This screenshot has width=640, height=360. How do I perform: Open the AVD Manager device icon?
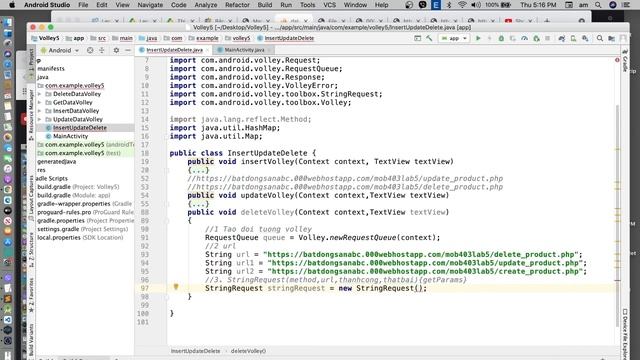point(573,38)
